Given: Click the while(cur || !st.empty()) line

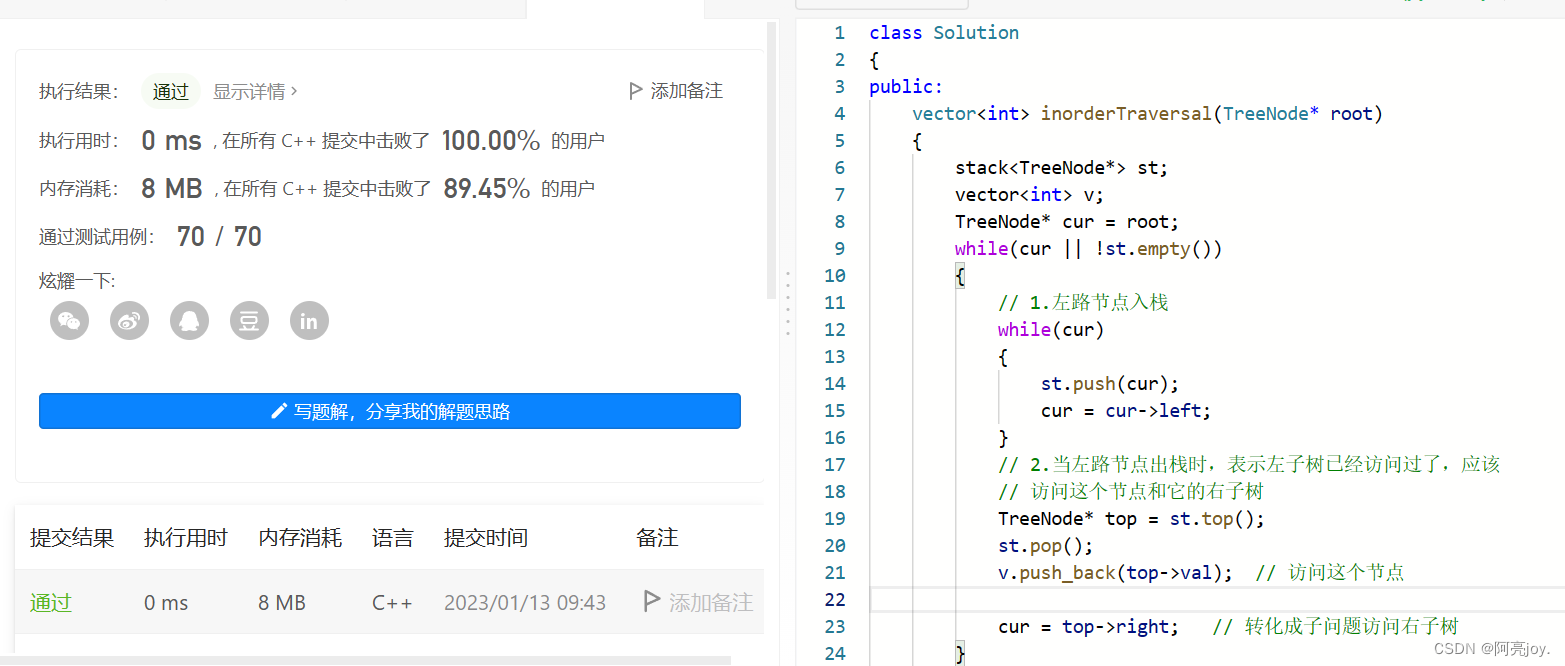Looking at the screenshot, I should click(x=1088, y=249).
